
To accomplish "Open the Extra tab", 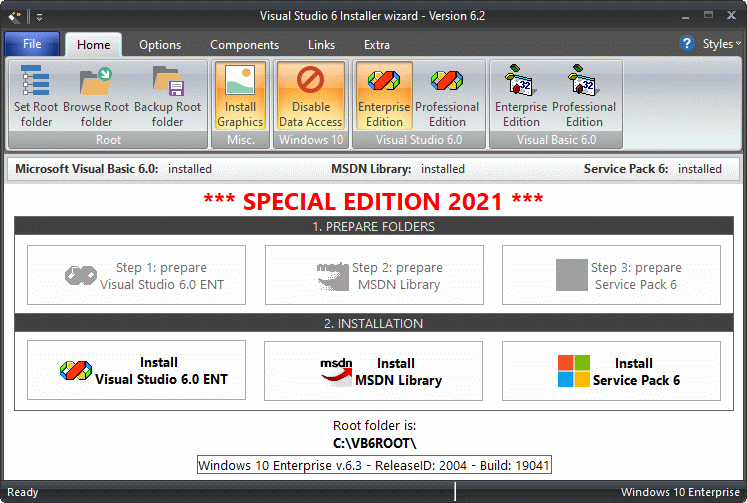I will point(376,45).
